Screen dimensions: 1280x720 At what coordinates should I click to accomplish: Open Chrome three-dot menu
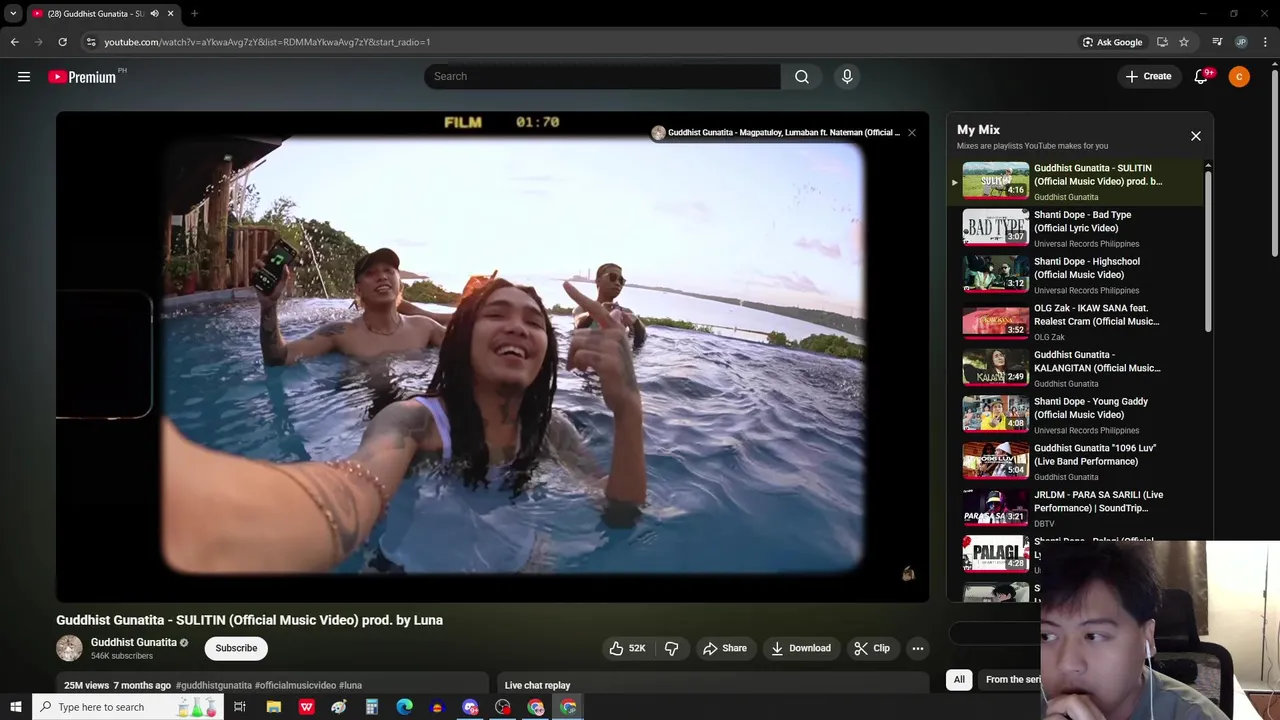coord(1265,42)
